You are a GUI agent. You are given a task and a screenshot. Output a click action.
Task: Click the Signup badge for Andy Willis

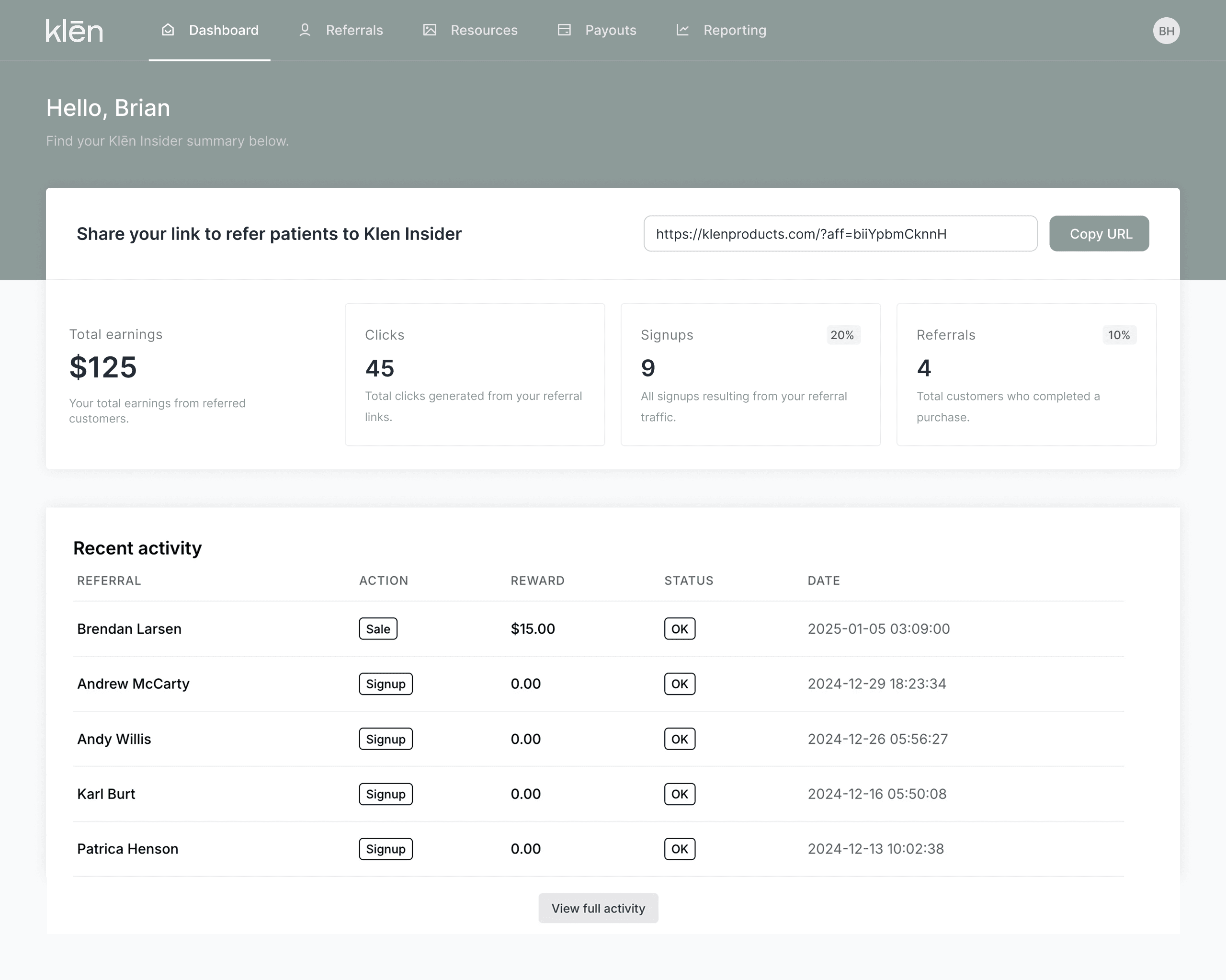[386, 739]
